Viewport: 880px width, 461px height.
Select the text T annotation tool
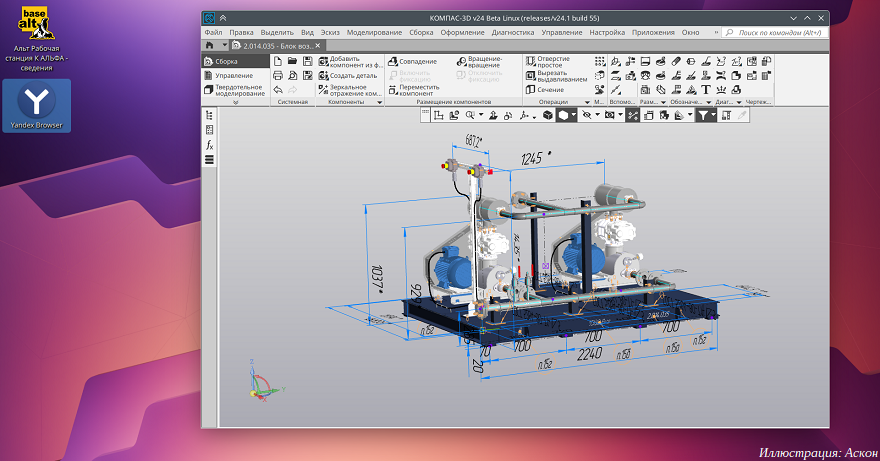tap(706, 89)
